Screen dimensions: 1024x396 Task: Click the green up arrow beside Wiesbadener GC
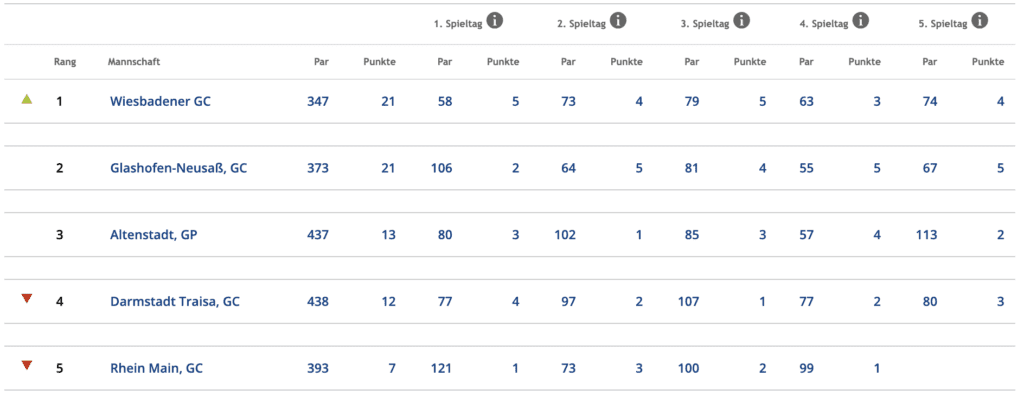[x=26, y=99]
